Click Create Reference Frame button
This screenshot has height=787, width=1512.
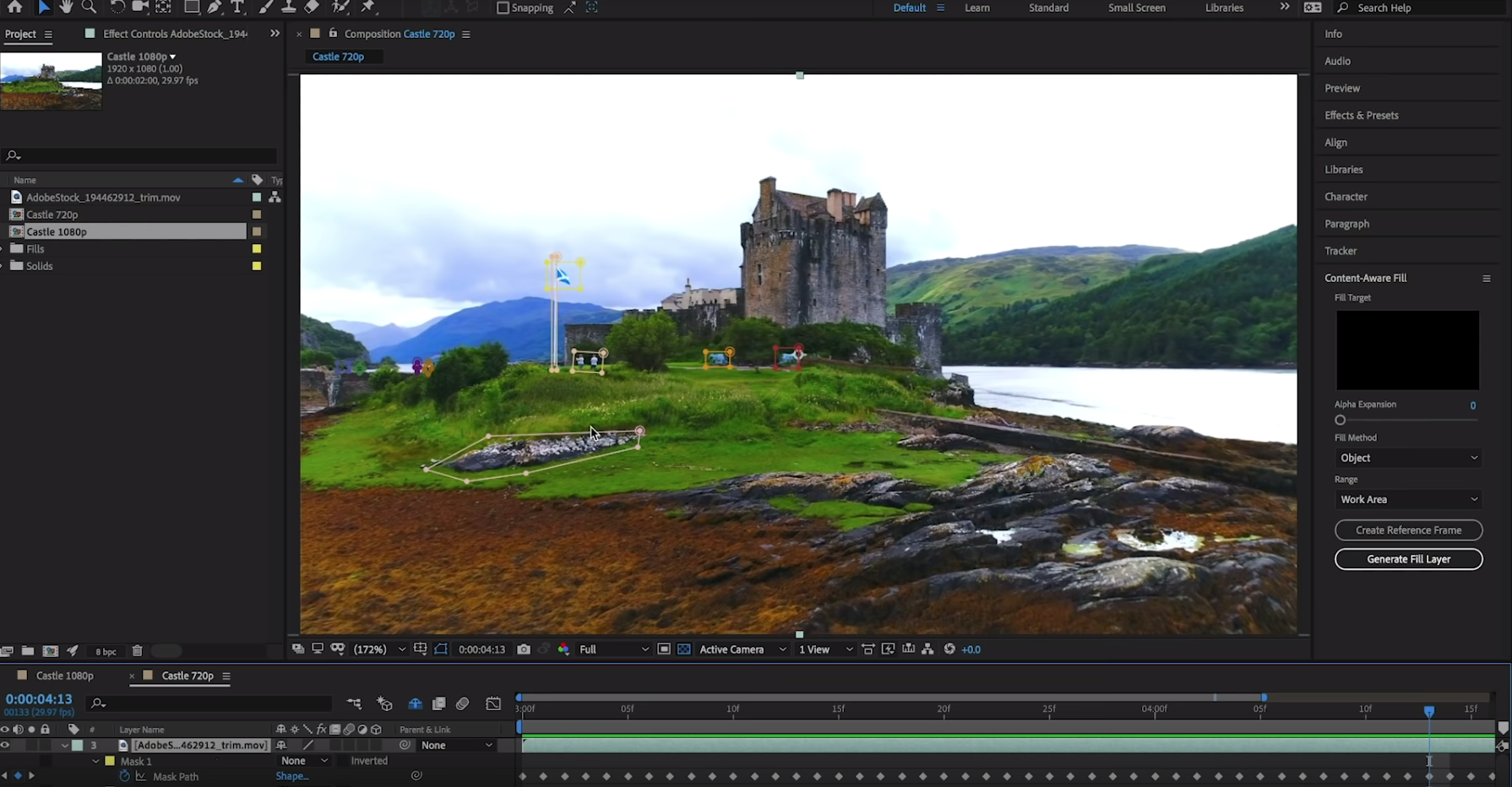pos(1408,530)
